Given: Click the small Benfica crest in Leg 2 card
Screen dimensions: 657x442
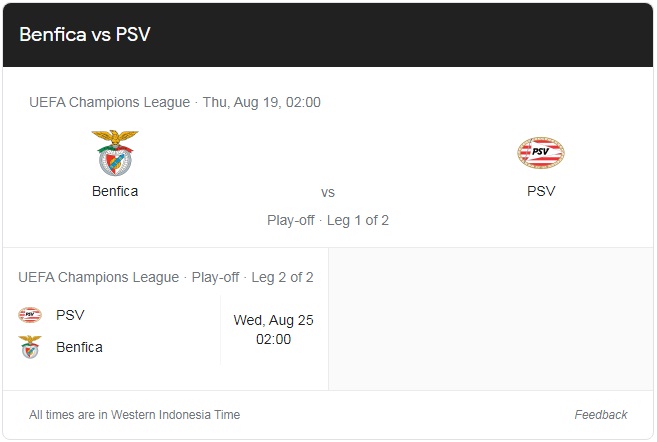Looking at the screenshot, I should pyautogui.click(x=30, y=347).
